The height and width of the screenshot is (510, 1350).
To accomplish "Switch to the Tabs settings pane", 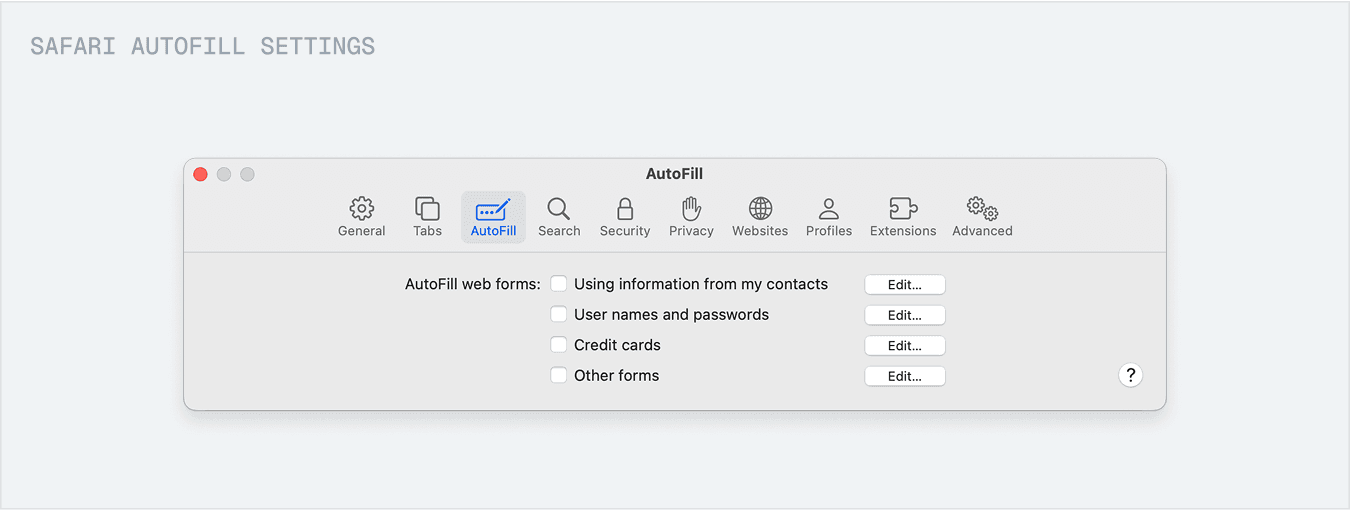I will (427, 209).
